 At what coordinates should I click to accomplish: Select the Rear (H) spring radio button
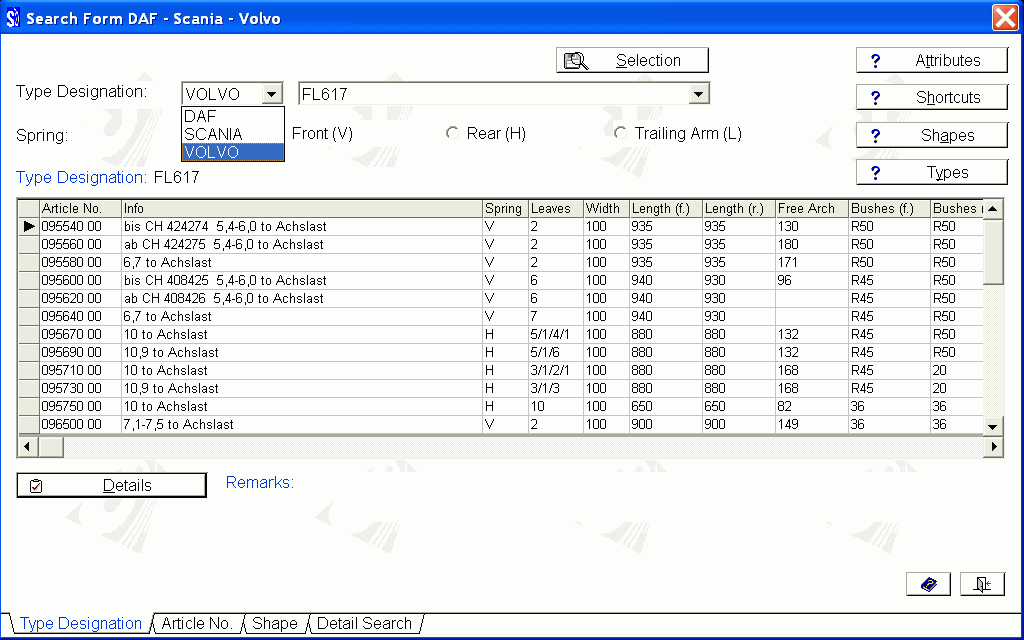tap(452, 133)
